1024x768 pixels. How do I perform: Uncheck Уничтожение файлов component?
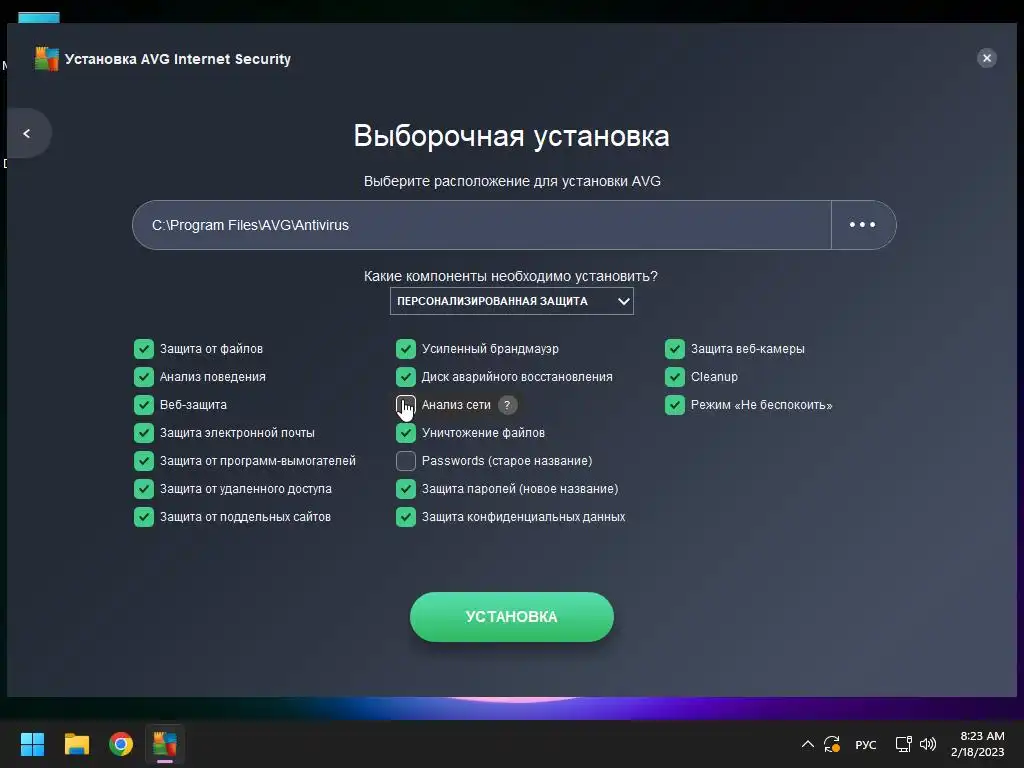point(406,433)
